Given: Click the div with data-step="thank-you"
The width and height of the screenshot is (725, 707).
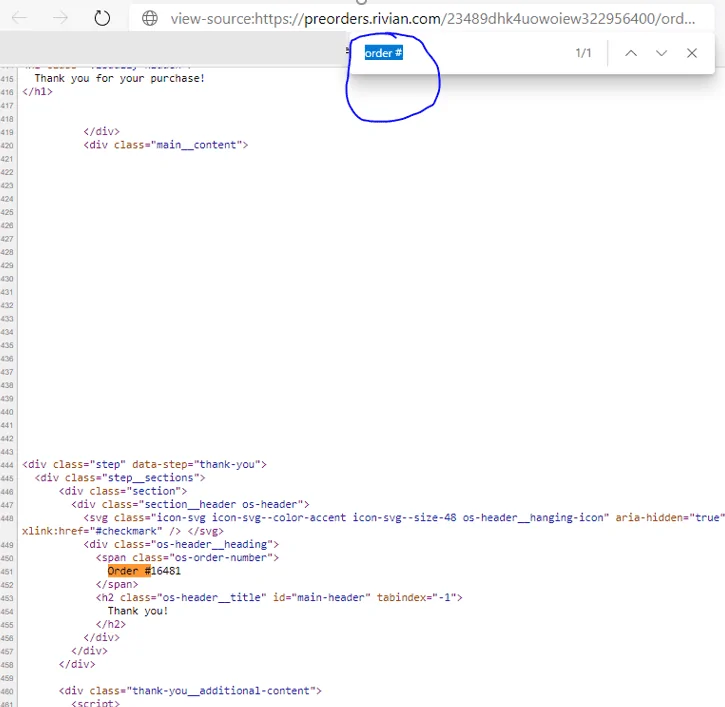Looking at the screenshot, I should pos(144,464).
